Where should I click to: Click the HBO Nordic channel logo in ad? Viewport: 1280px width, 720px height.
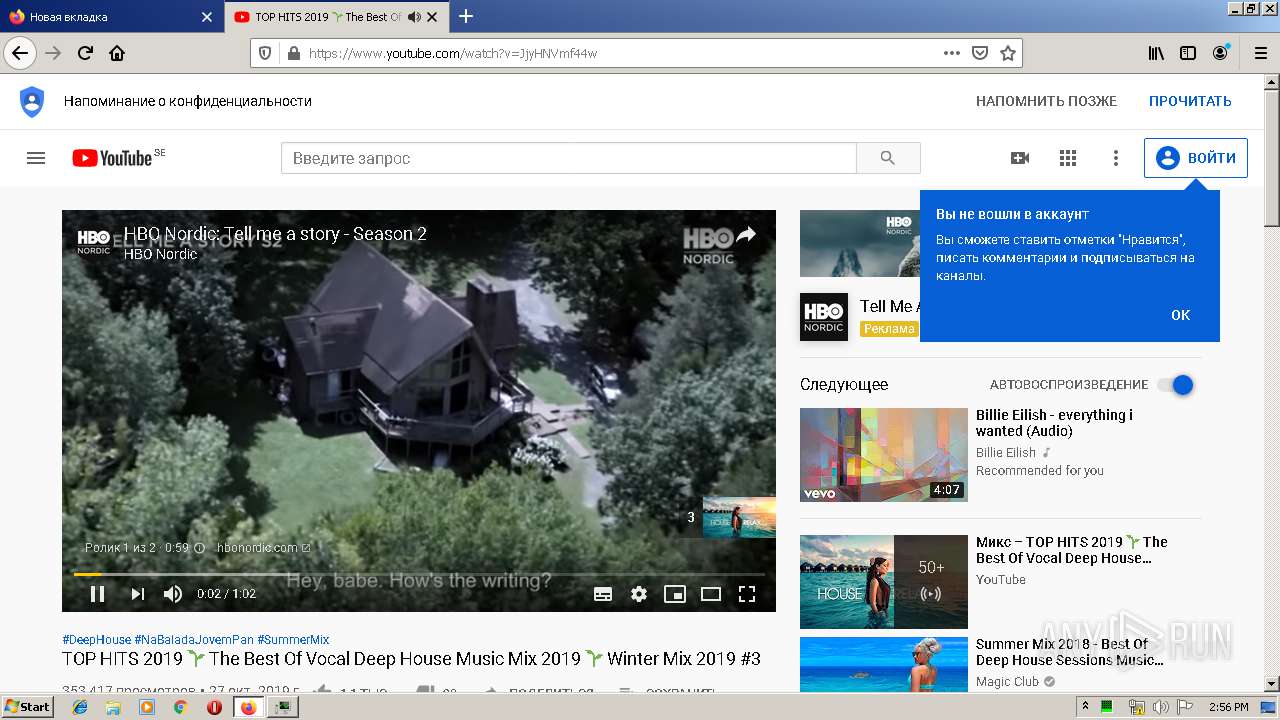pyautogui.click(x=94, y=242)
